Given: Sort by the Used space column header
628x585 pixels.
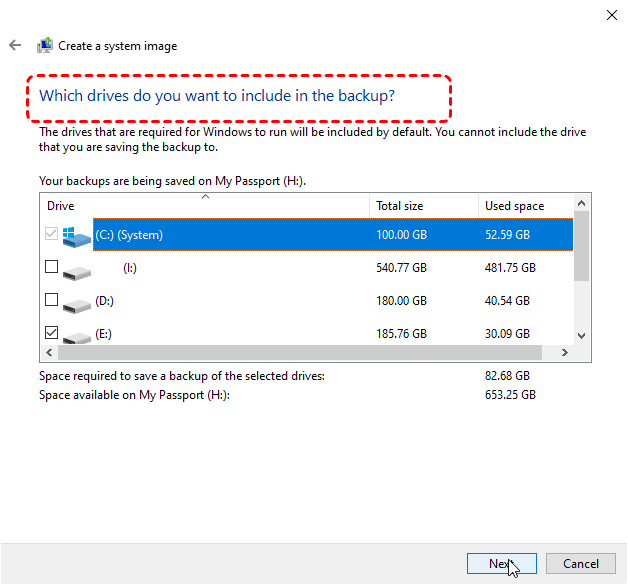Looking at the screenshot, I should [525, 206].
